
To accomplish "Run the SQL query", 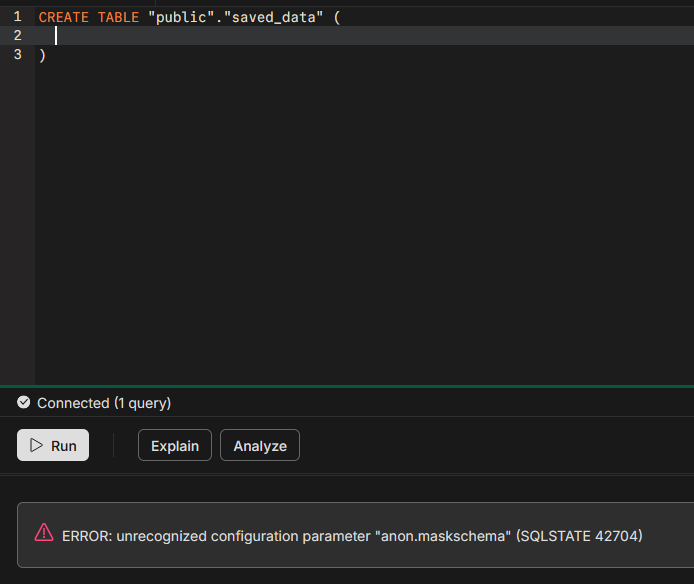I will point(53,445).
